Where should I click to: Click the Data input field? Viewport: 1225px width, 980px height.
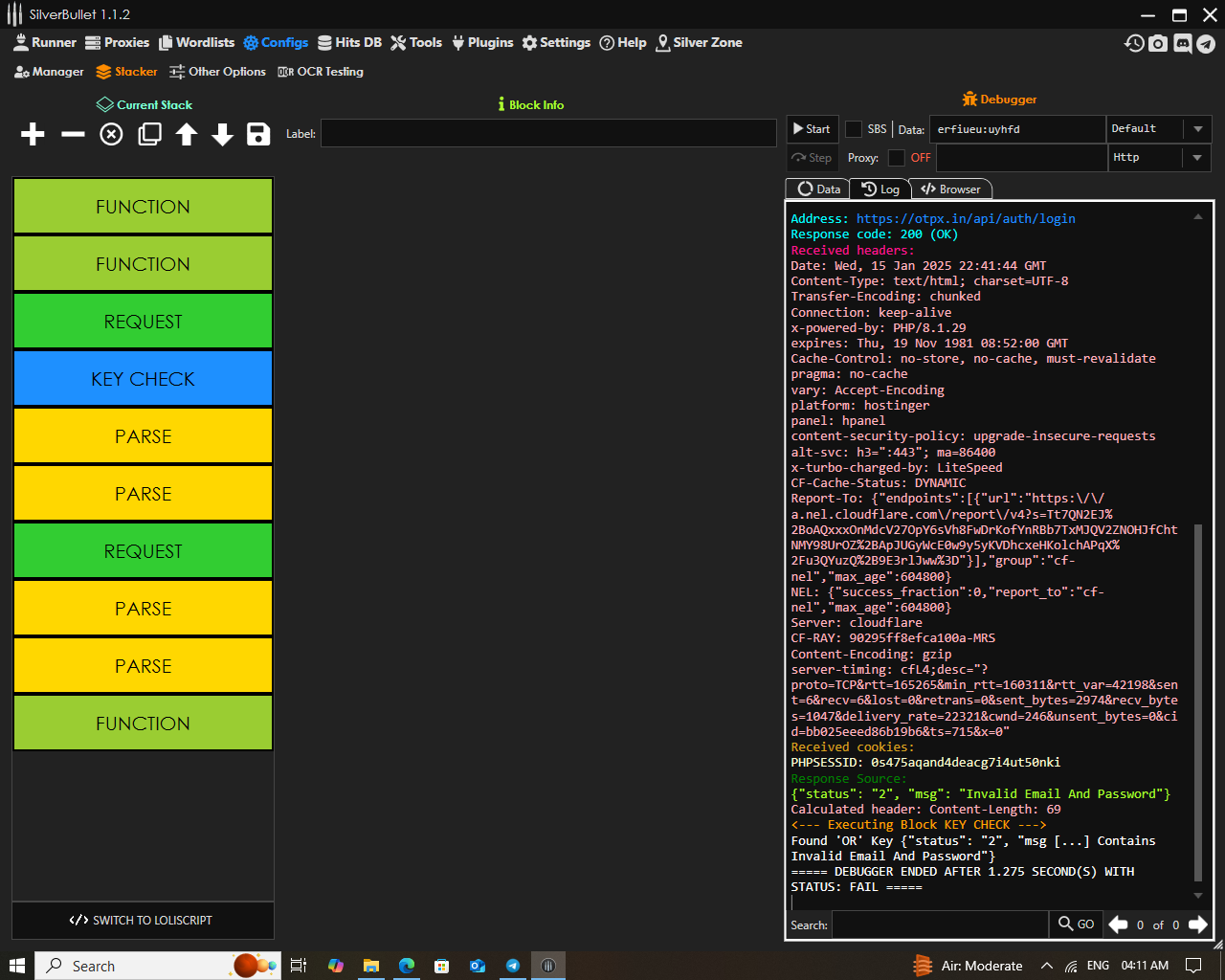pyautogui.click(x=1018, y=129)
